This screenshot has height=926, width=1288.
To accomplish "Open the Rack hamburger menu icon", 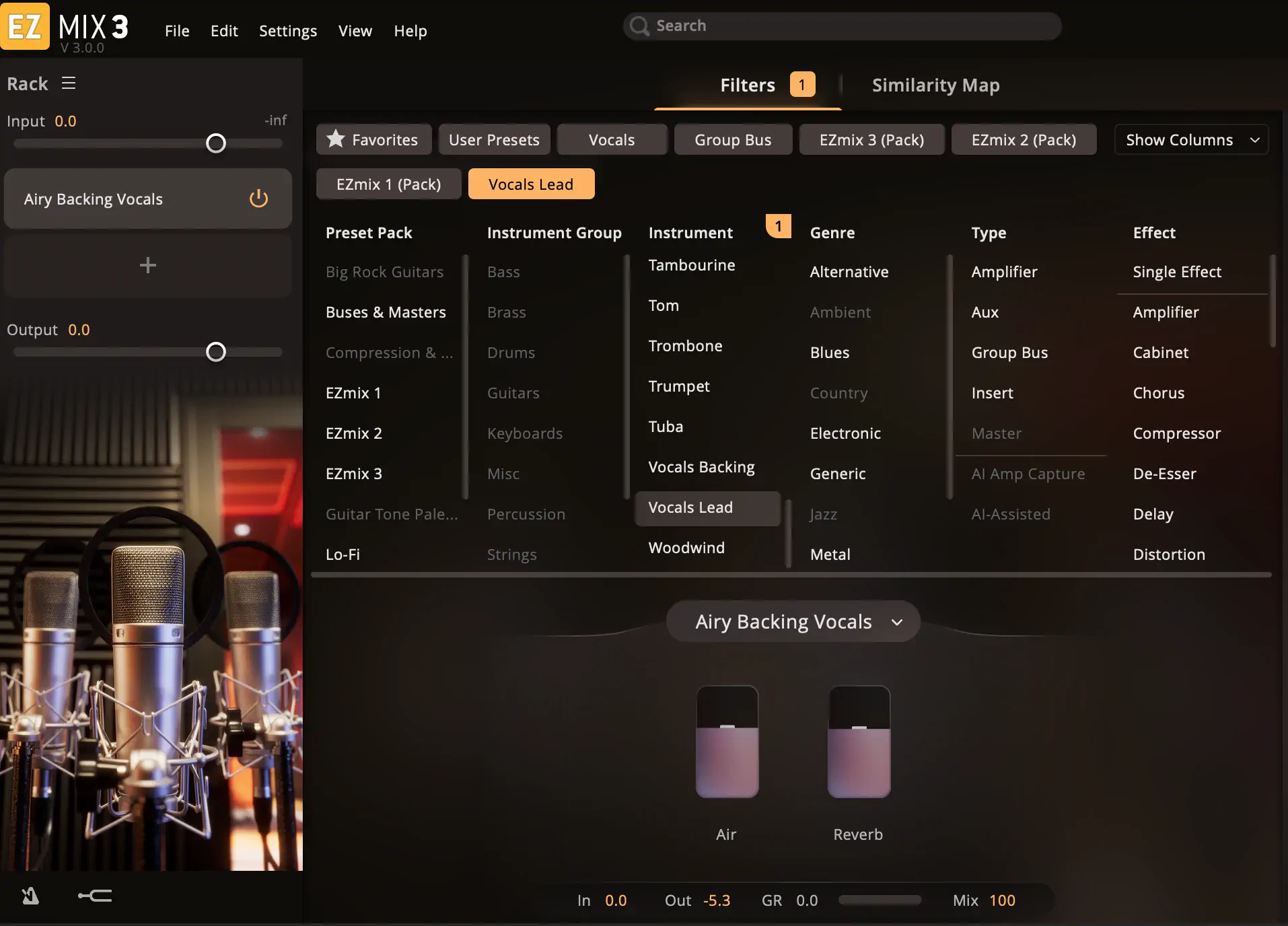I will tap(69, 83).
